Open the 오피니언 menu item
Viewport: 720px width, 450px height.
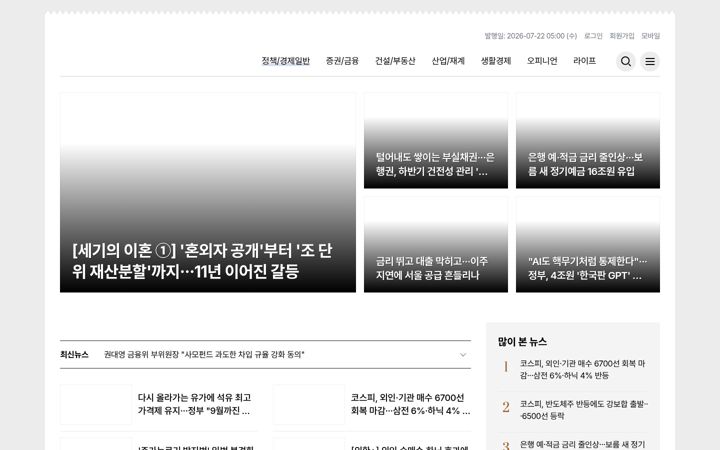[542, 61]
